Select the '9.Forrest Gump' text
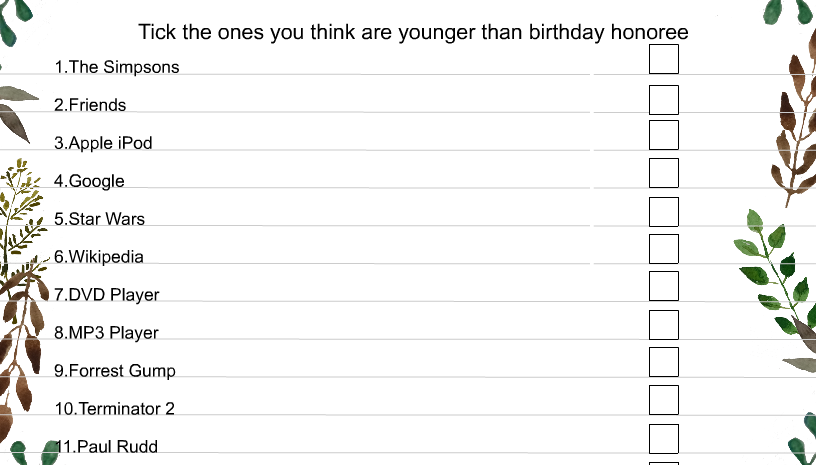The height and width of the screenshot is (465, 816). point(115,371)
